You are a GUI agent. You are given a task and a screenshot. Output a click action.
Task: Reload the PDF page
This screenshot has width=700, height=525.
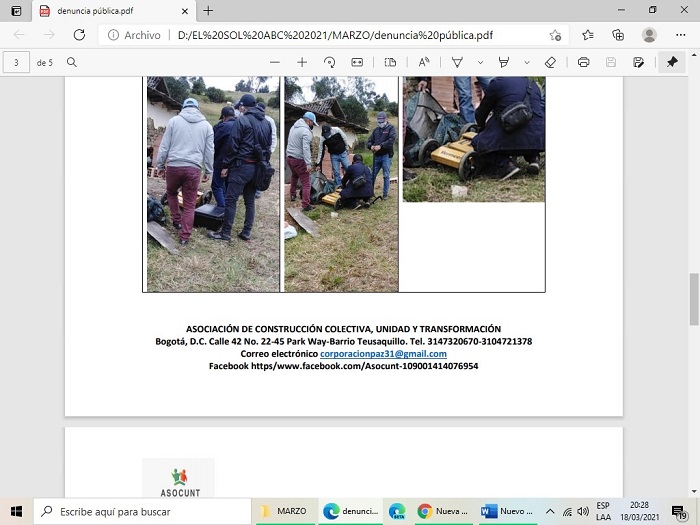79,35
